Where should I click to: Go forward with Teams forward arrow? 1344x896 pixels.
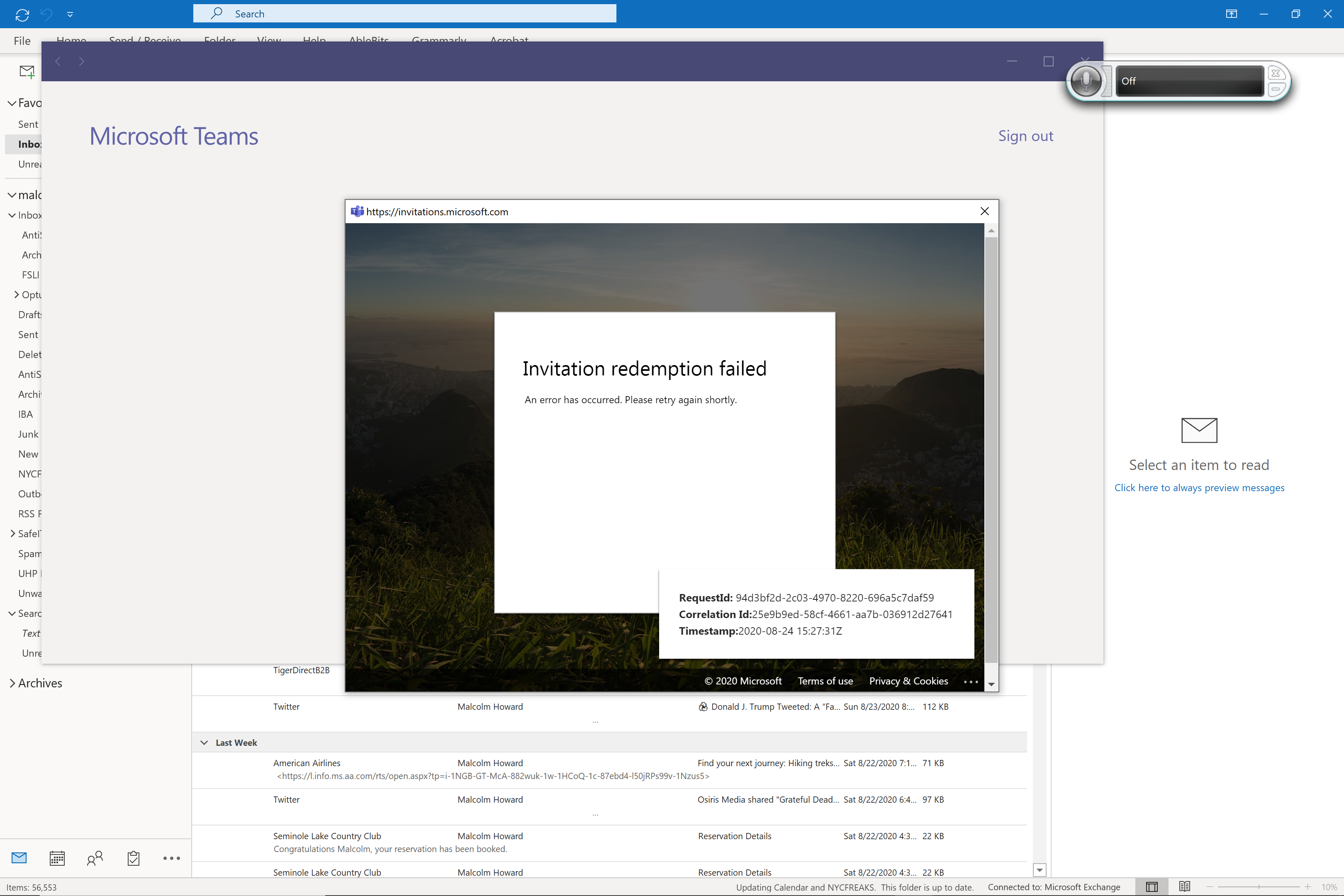click(x=82, y=61)
